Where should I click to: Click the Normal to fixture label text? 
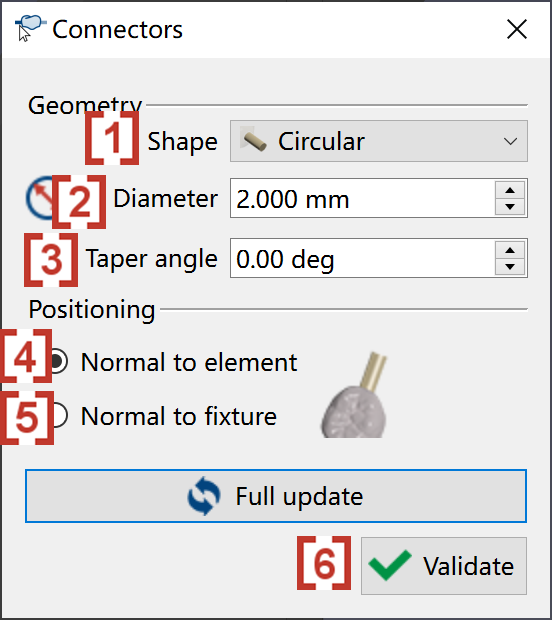tap(179, 416)
